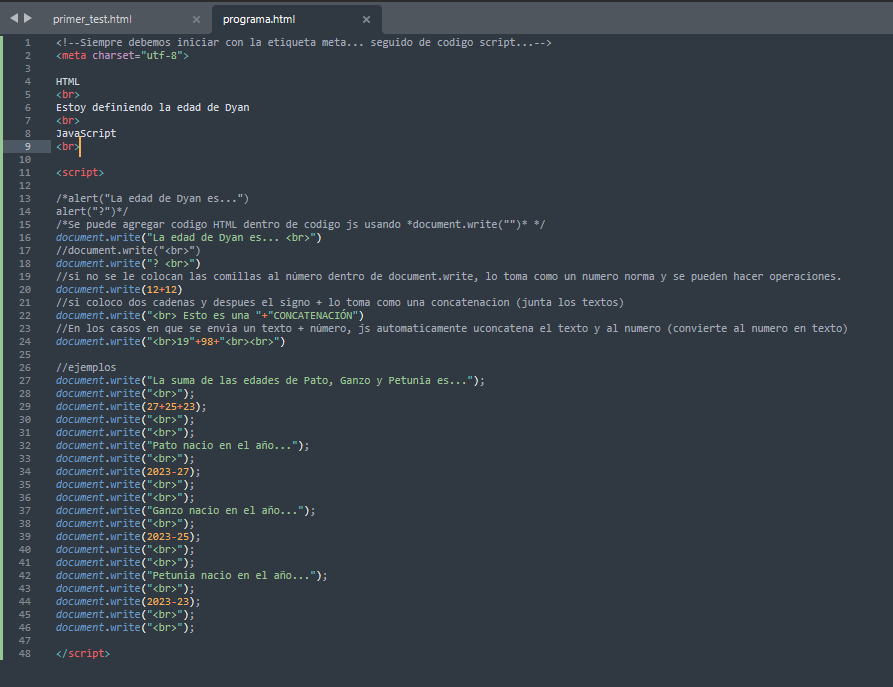The height and width of the screenshot is (687, 893).
Task: Click 'Ganzo nacio en el año...' line
Action: (186, 510)
